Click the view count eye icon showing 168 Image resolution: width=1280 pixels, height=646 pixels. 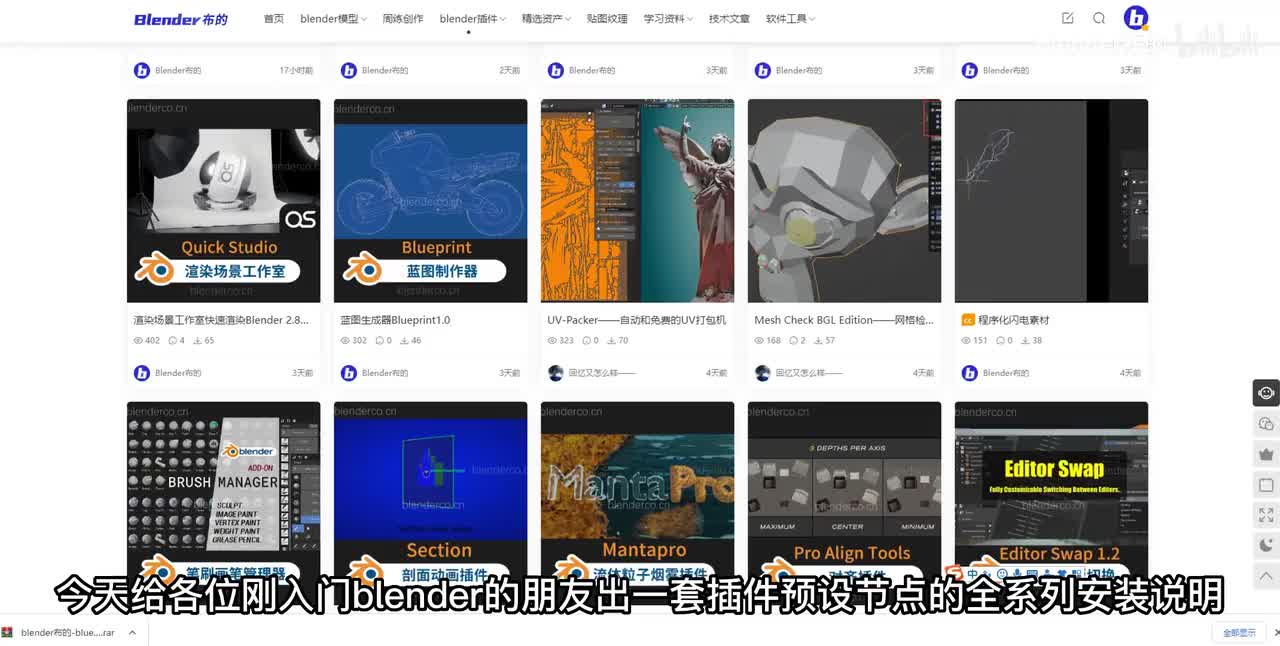tap(759, 341)
